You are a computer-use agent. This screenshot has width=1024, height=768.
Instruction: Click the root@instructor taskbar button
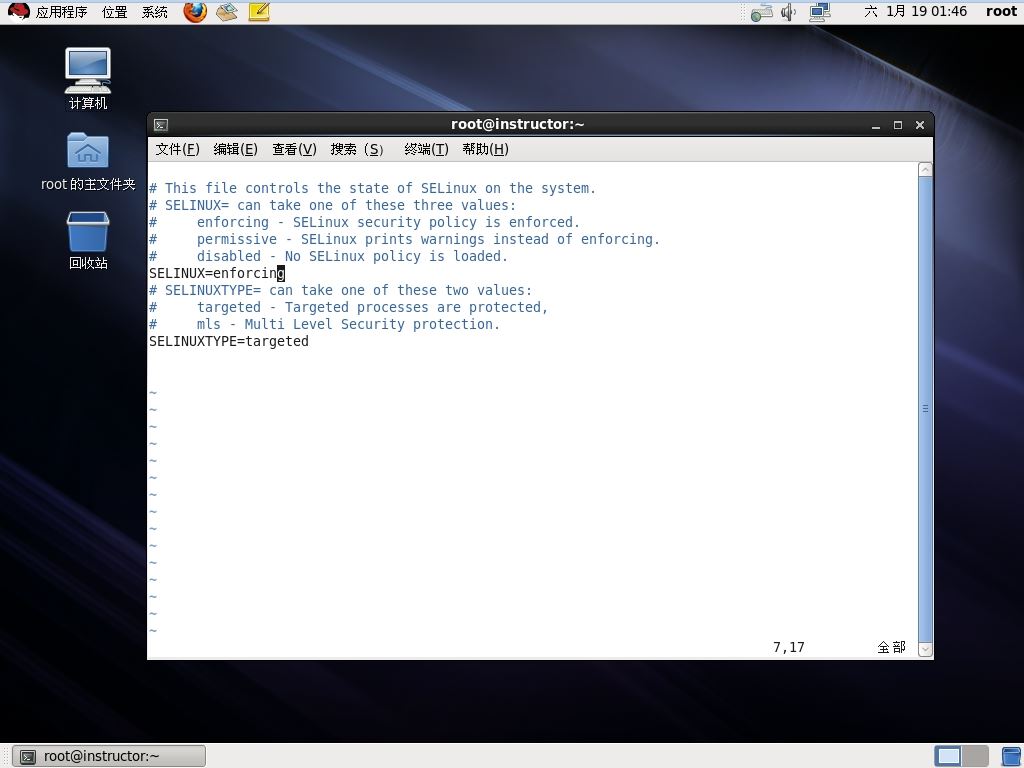109,756
